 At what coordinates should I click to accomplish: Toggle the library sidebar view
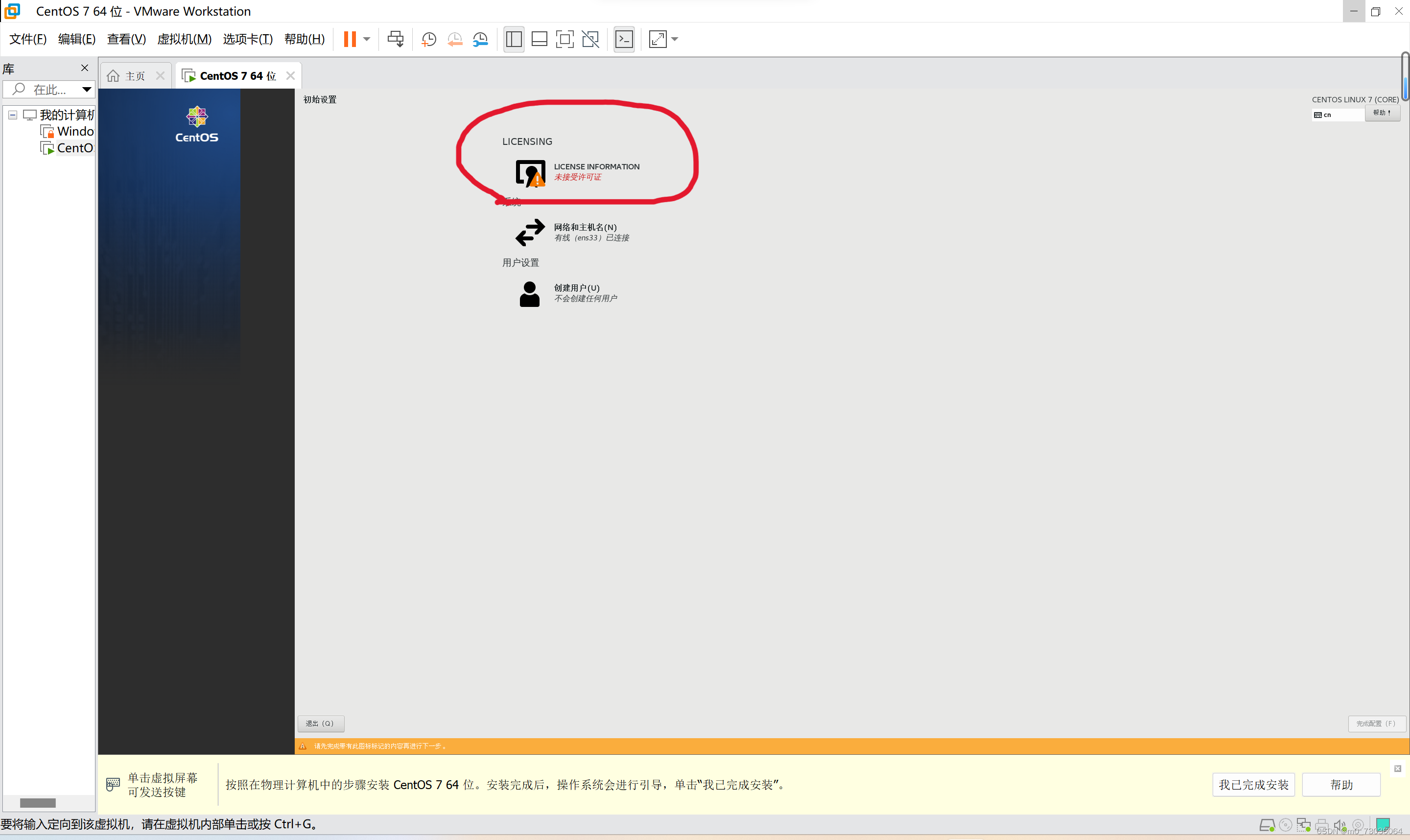pos(514,39)
